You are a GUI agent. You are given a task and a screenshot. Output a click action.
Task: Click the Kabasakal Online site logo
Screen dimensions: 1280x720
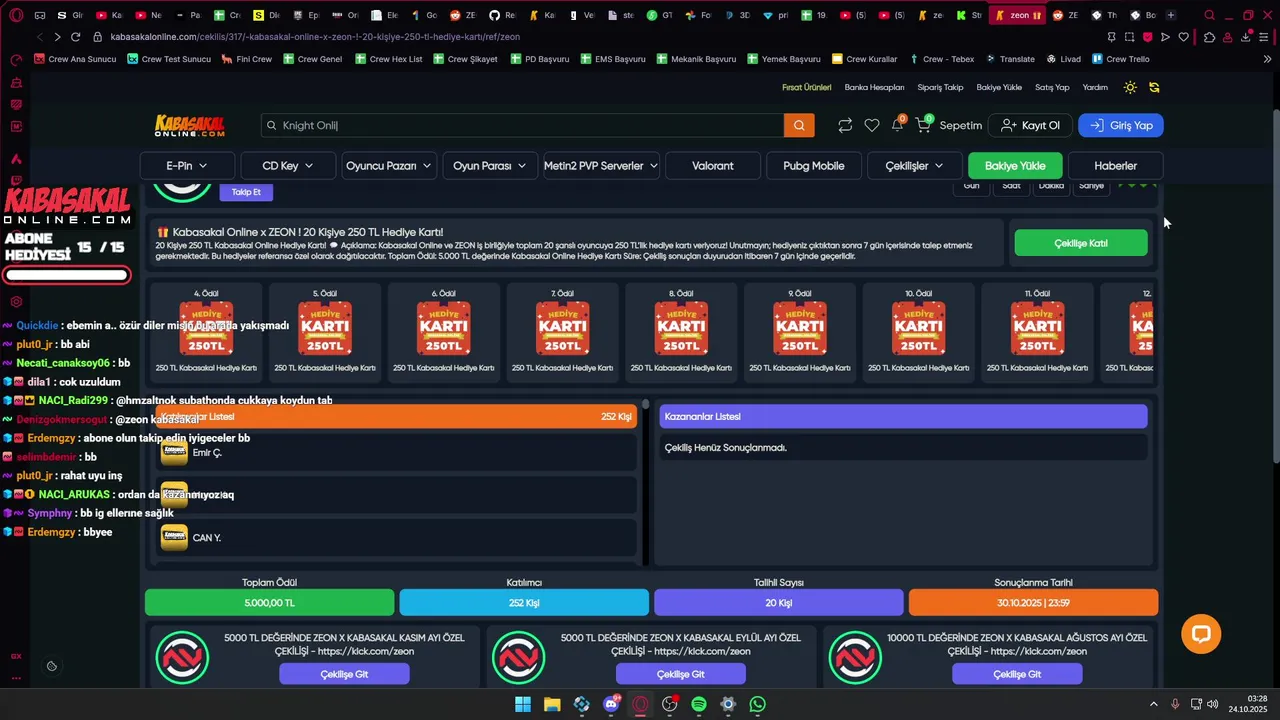pyautogui.click(x=190, y=125)
